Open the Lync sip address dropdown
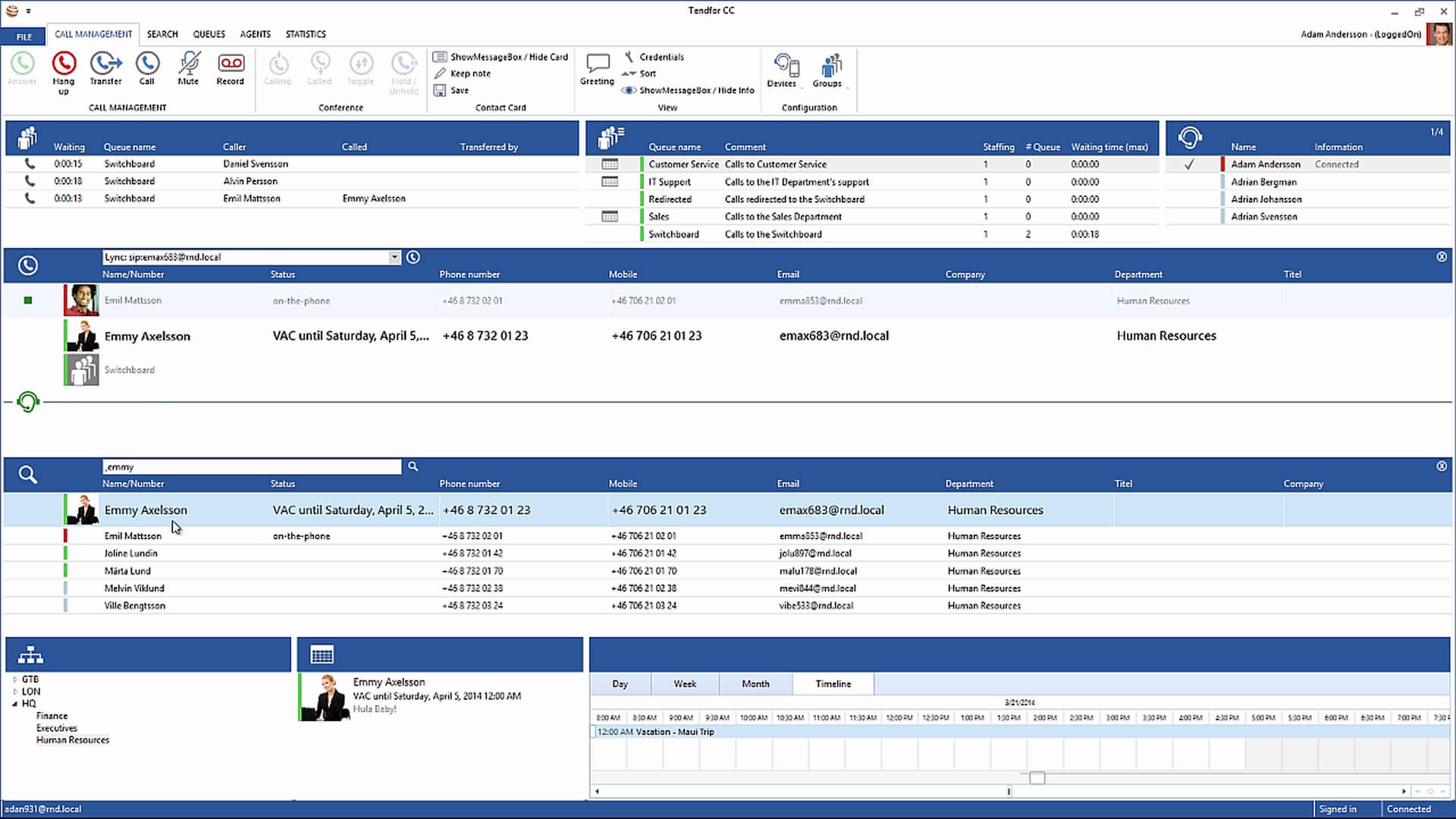This screenshot has height=819, width=1456. [394, 257]
